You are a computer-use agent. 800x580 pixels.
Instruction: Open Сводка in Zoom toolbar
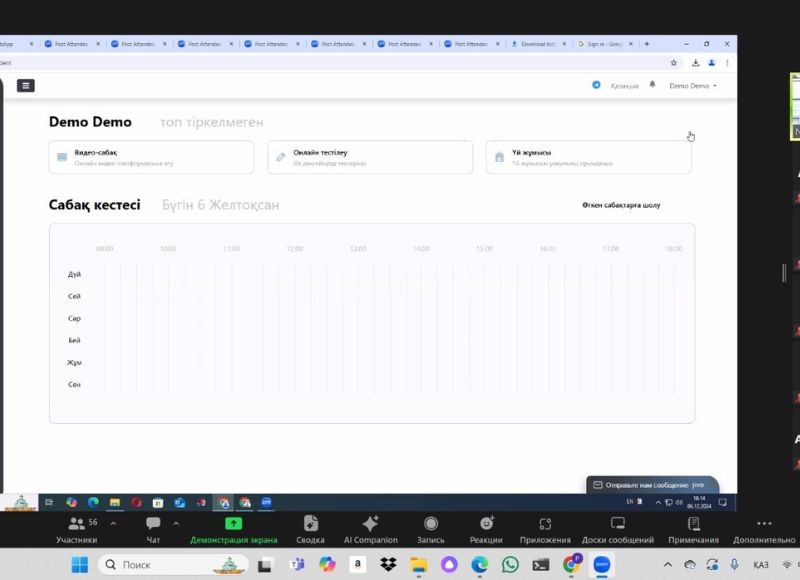310,529
